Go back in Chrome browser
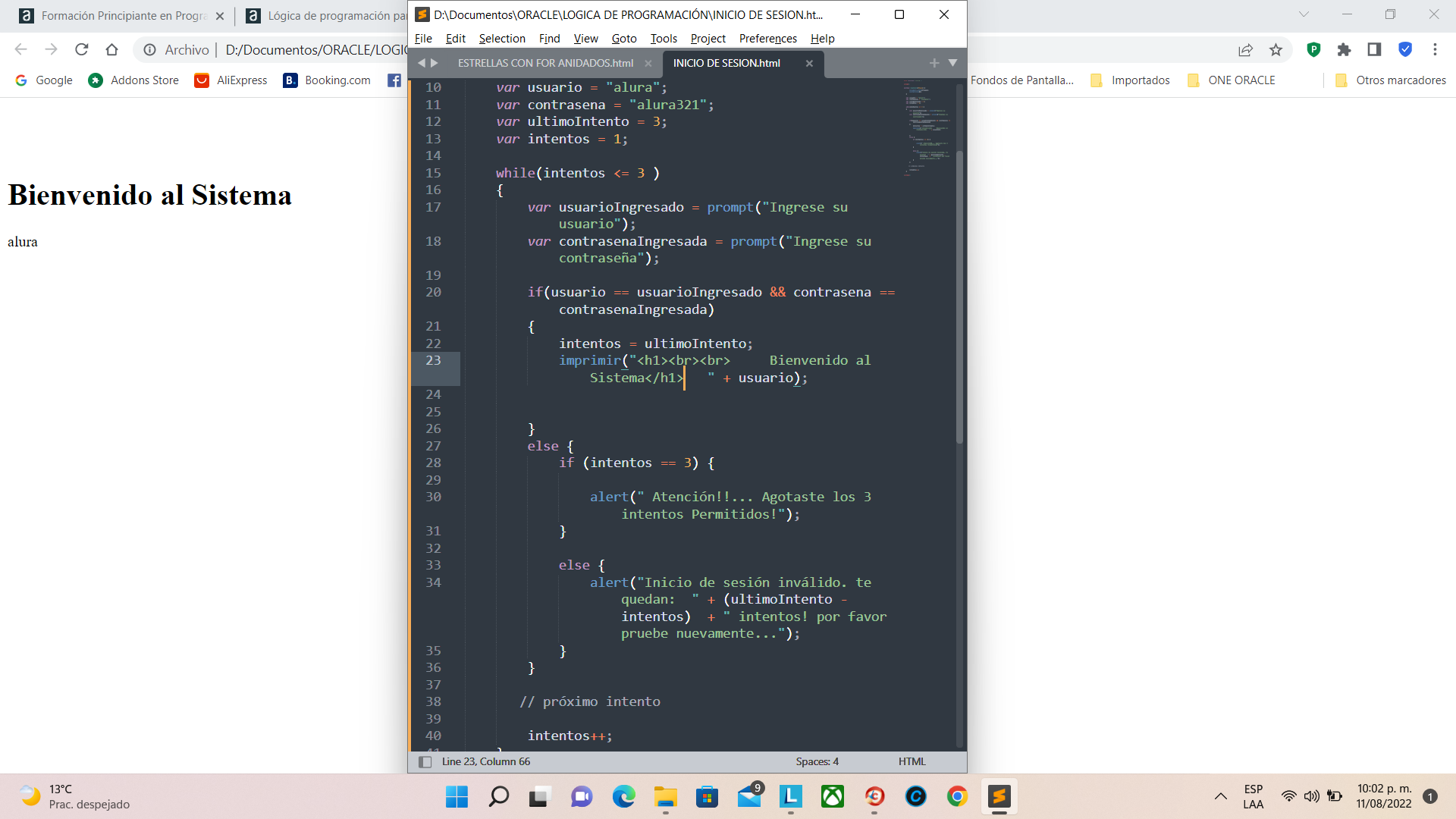Viewport: 1456px width, 819px height. click(20, 49)
